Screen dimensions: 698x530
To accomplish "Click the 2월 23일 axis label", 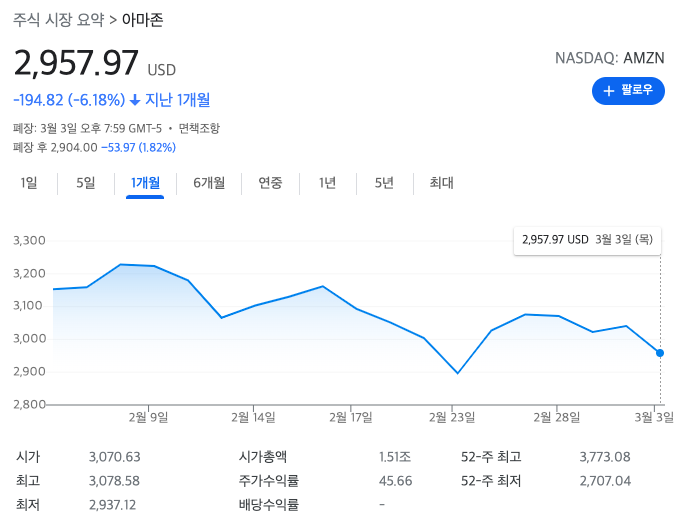I will [x=452, y=417].
